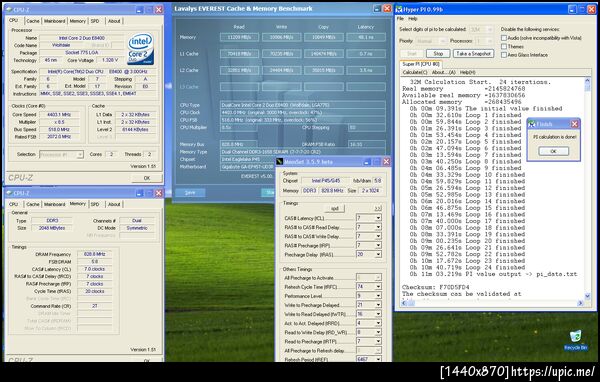Open the File menu in Hyper PI
The width and height of the screenshot is (600, 382).
pos(400,19)
